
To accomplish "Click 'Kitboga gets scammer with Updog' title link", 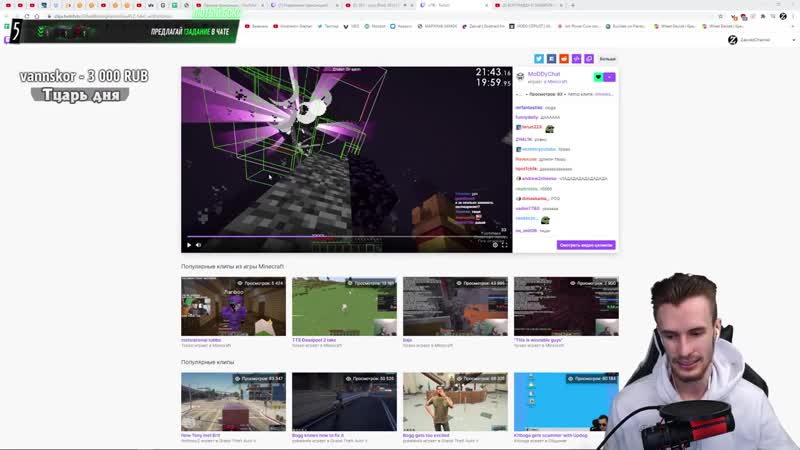I will tap(551, 435).
